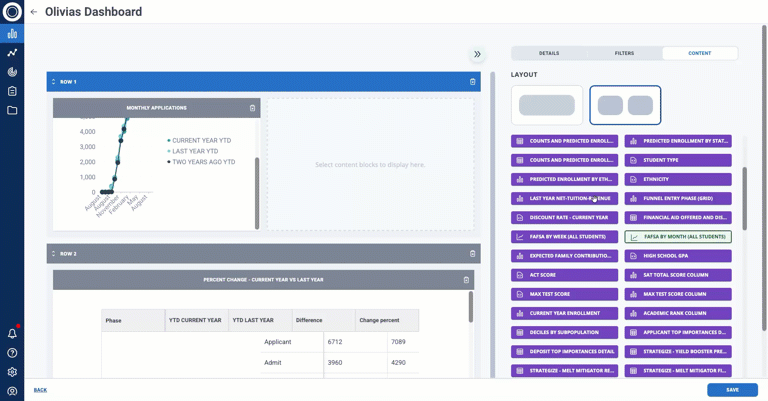Click the Row 1 reorder handle
Screen dimensions: 768x401
click(x=53, y=82)
